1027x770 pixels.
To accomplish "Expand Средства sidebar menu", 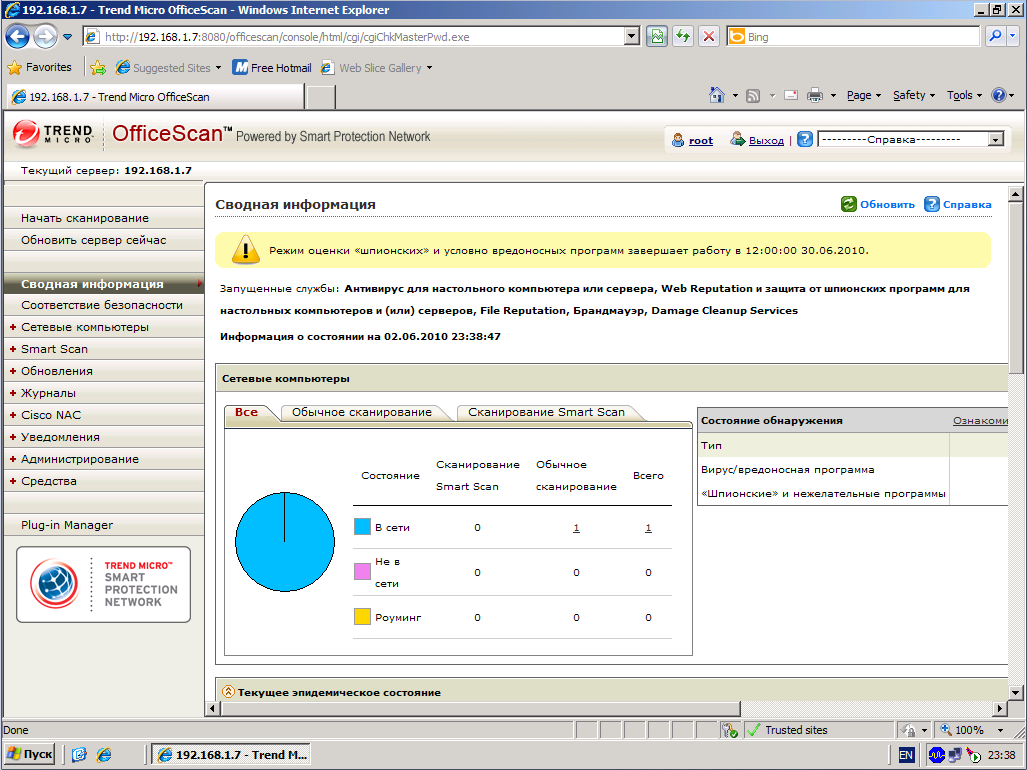I will click(x=104, y=481).
